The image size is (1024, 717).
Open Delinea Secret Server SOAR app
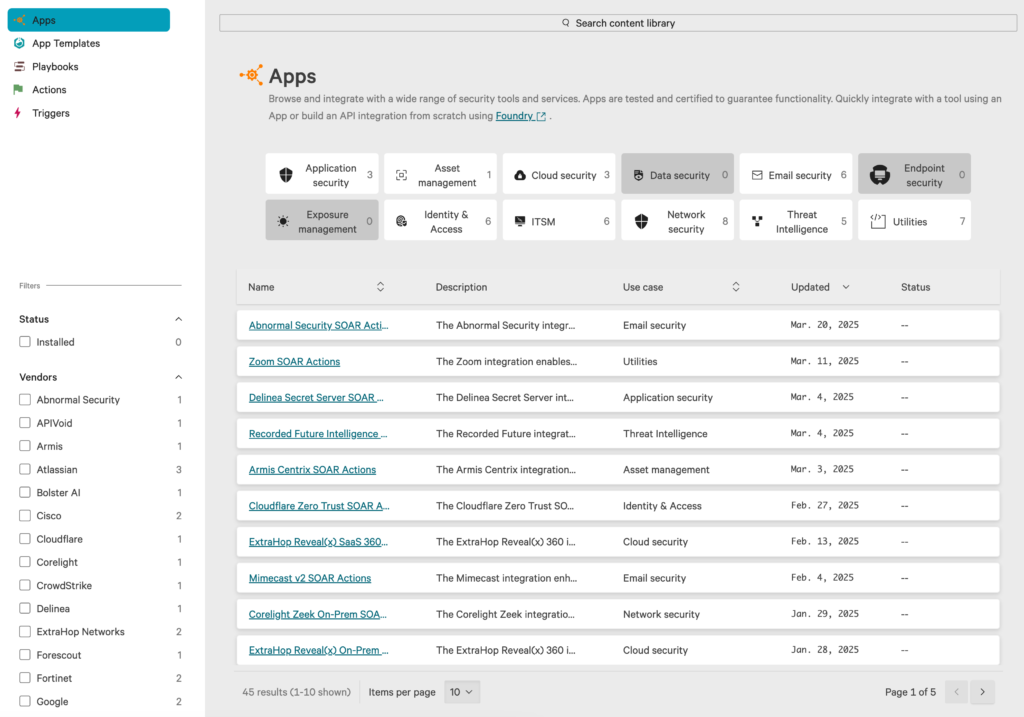[316, 398]
